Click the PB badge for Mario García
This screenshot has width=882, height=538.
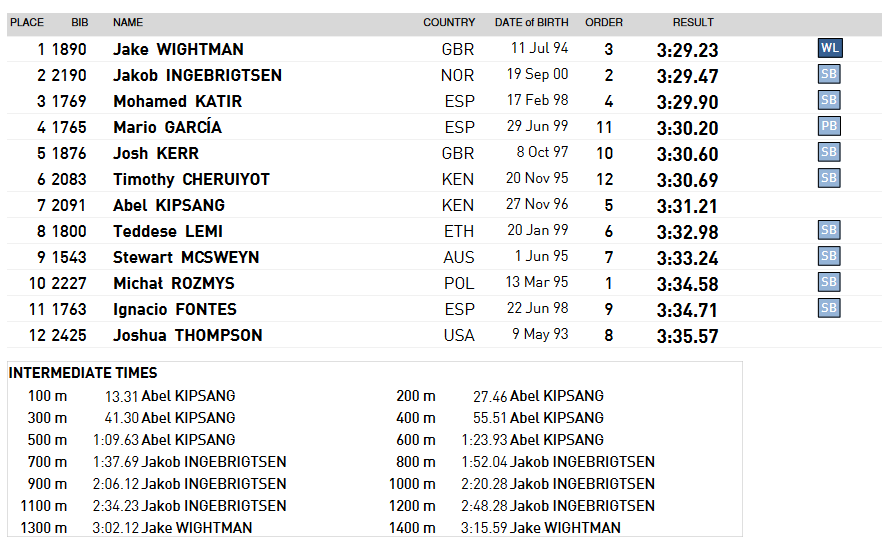829,126
